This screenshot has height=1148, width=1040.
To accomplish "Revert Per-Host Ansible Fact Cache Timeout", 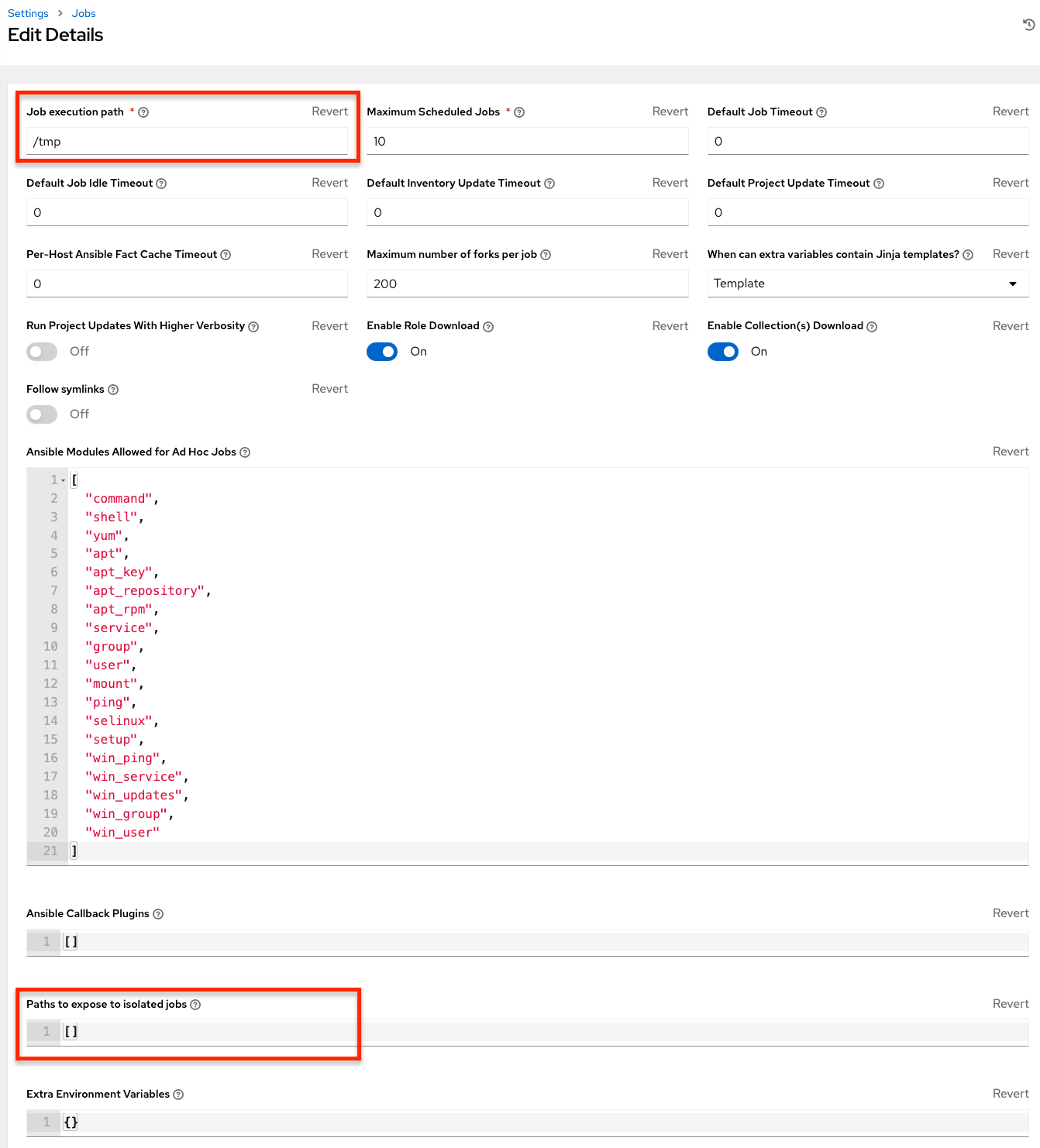I will (x=330, y=254).
